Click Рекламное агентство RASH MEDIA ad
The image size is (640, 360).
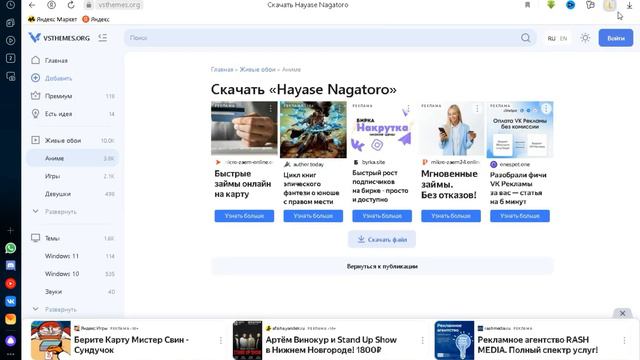click(538, 344)
